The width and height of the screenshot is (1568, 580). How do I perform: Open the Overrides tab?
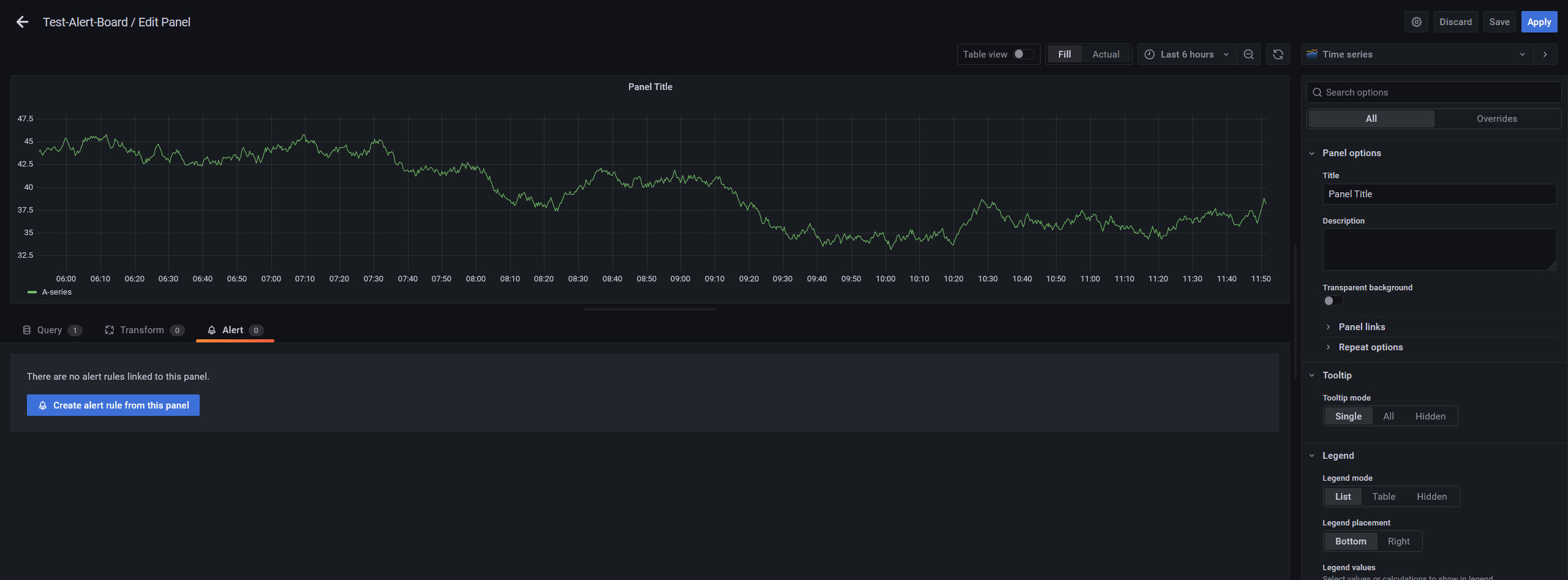click(1496, 119)
